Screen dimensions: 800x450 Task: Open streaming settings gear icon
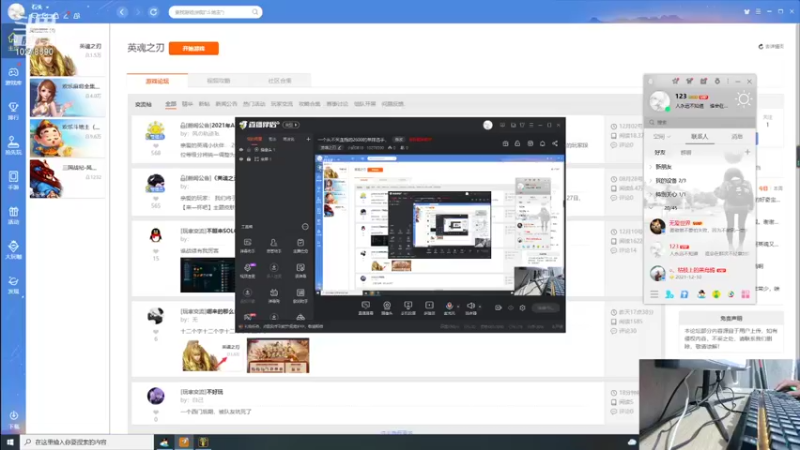click(x=522, y=308)
